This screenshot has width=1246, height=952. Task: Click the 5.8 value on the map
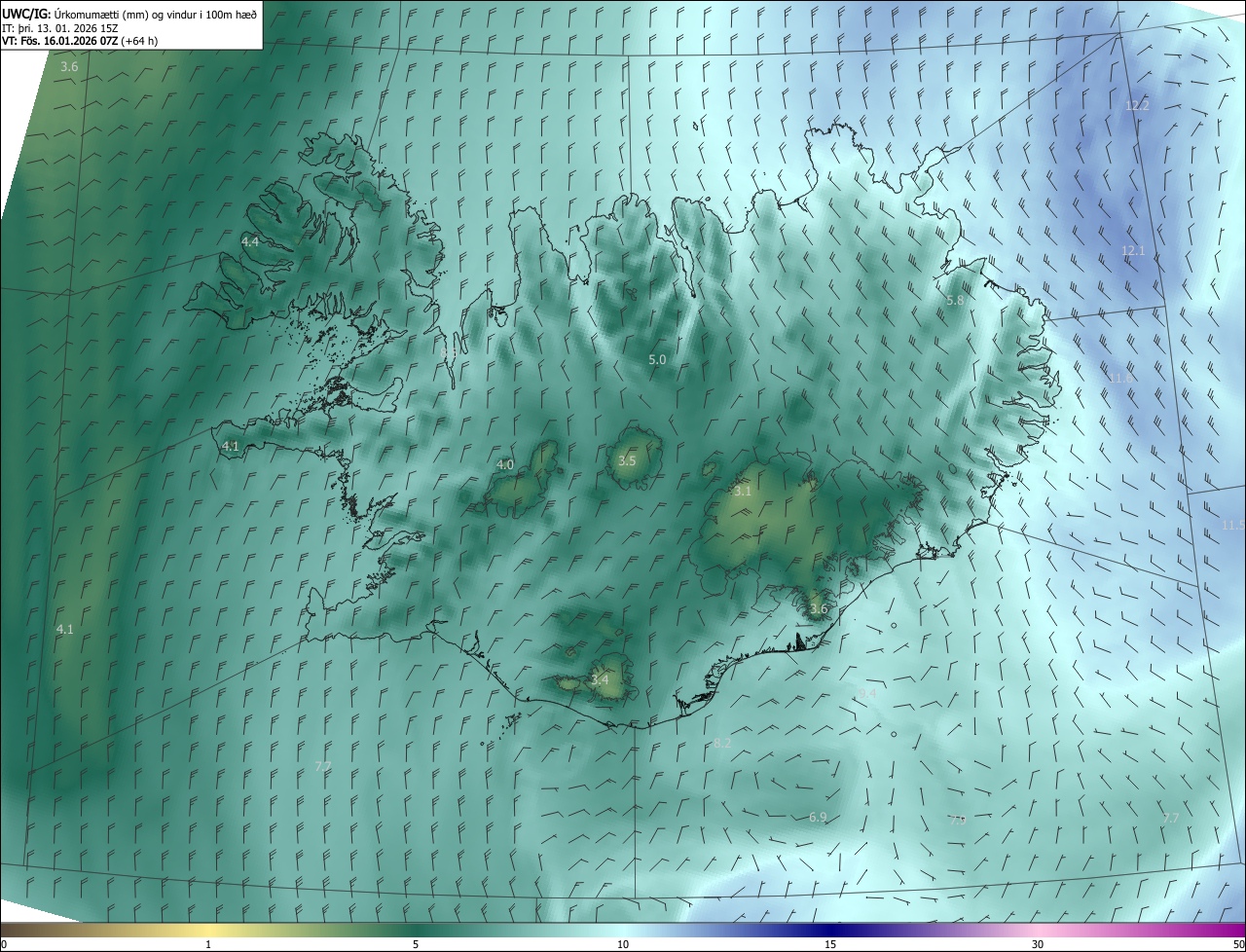coord(955,301)
